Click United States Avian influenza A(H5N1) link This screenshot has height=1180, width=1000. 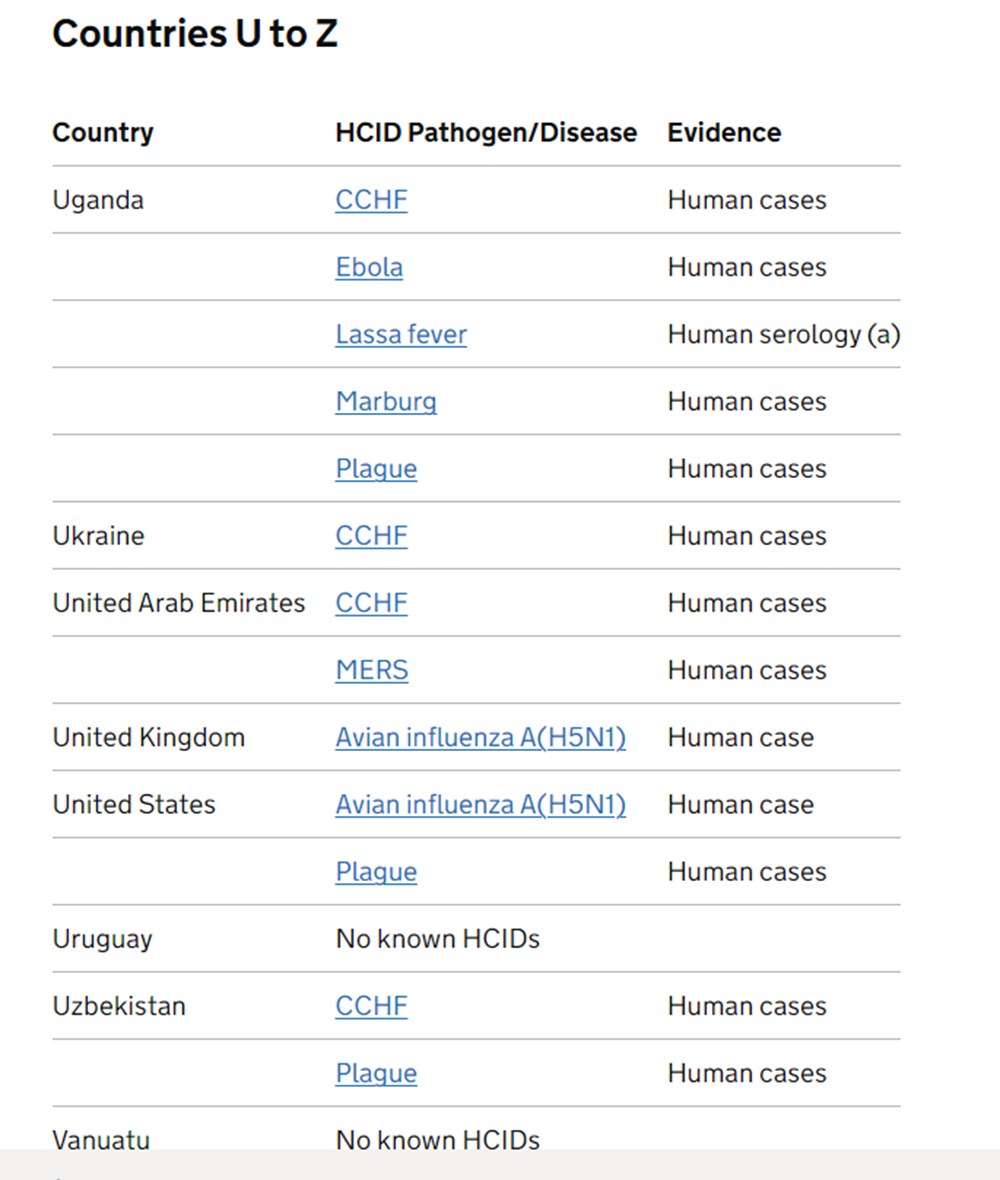point(480,804)
